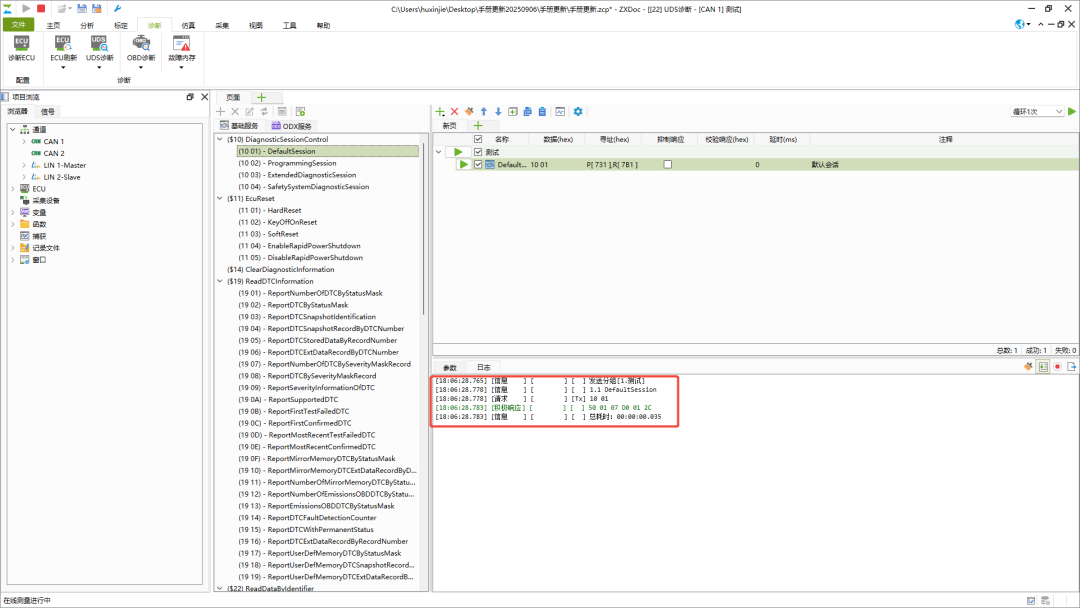Click the blue gear settings icon
1080x608 pixels.
coord(577,111)
